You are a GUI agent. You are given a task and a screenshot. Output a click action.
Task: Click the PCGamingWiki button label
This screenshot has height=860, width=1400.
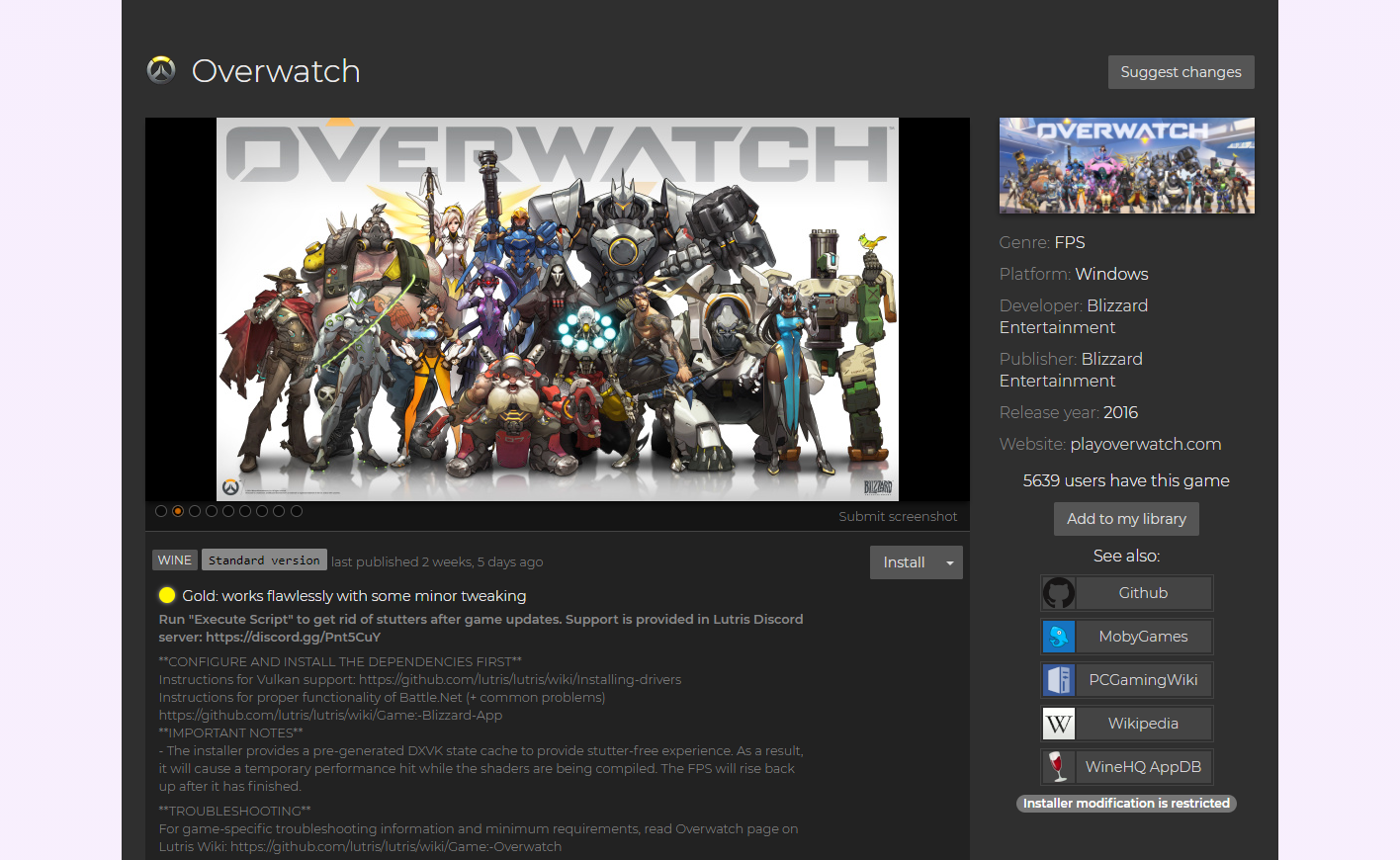coord(1143,680)
